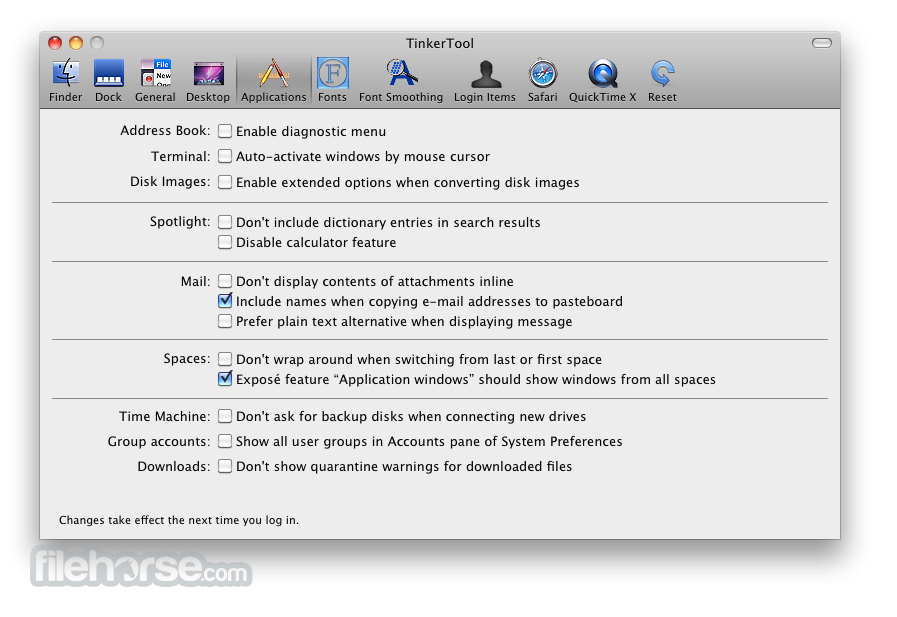Open the Desktop settings pane
The height and width of the screenshot is (617, 897).
[x=208, y=80]
